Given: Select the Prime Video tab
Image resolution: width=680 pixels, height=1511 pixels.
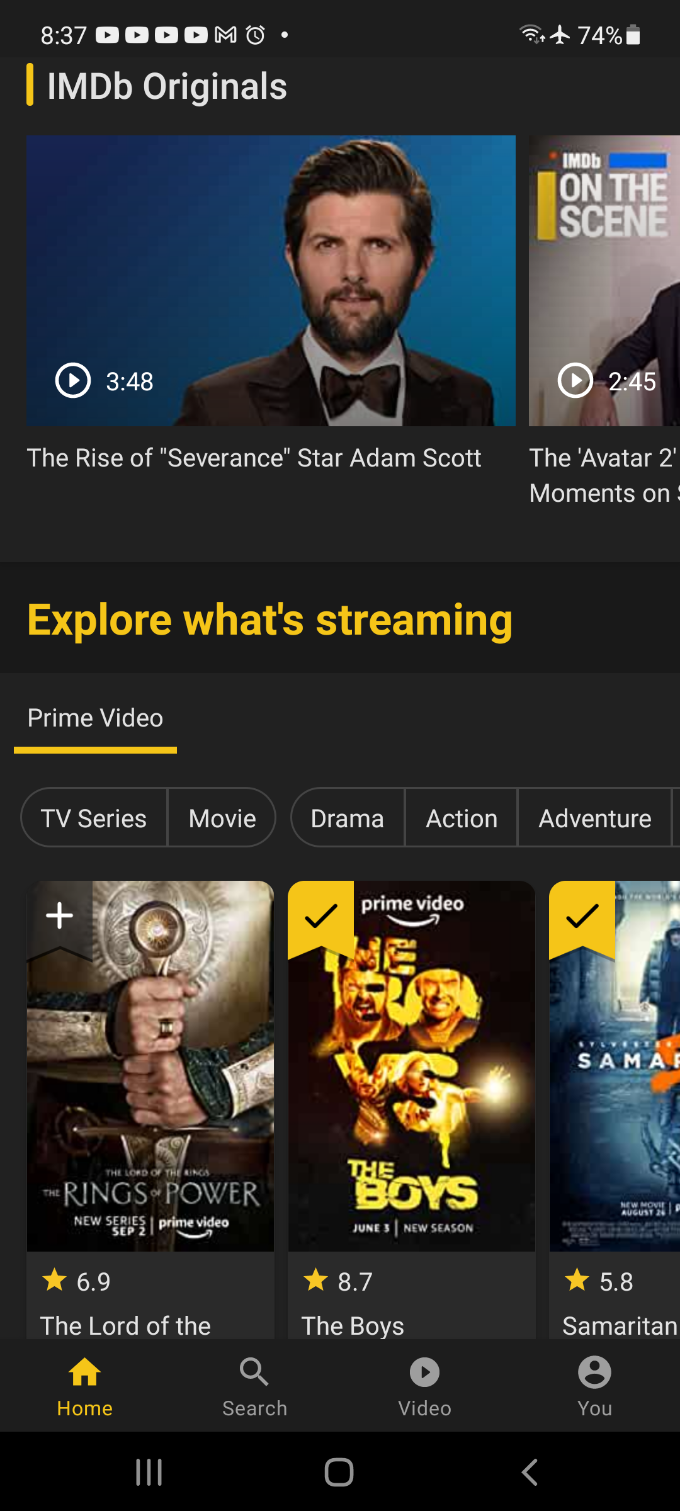Looking at the screenshot, I should pyautogui.click(x=95, y=718).
